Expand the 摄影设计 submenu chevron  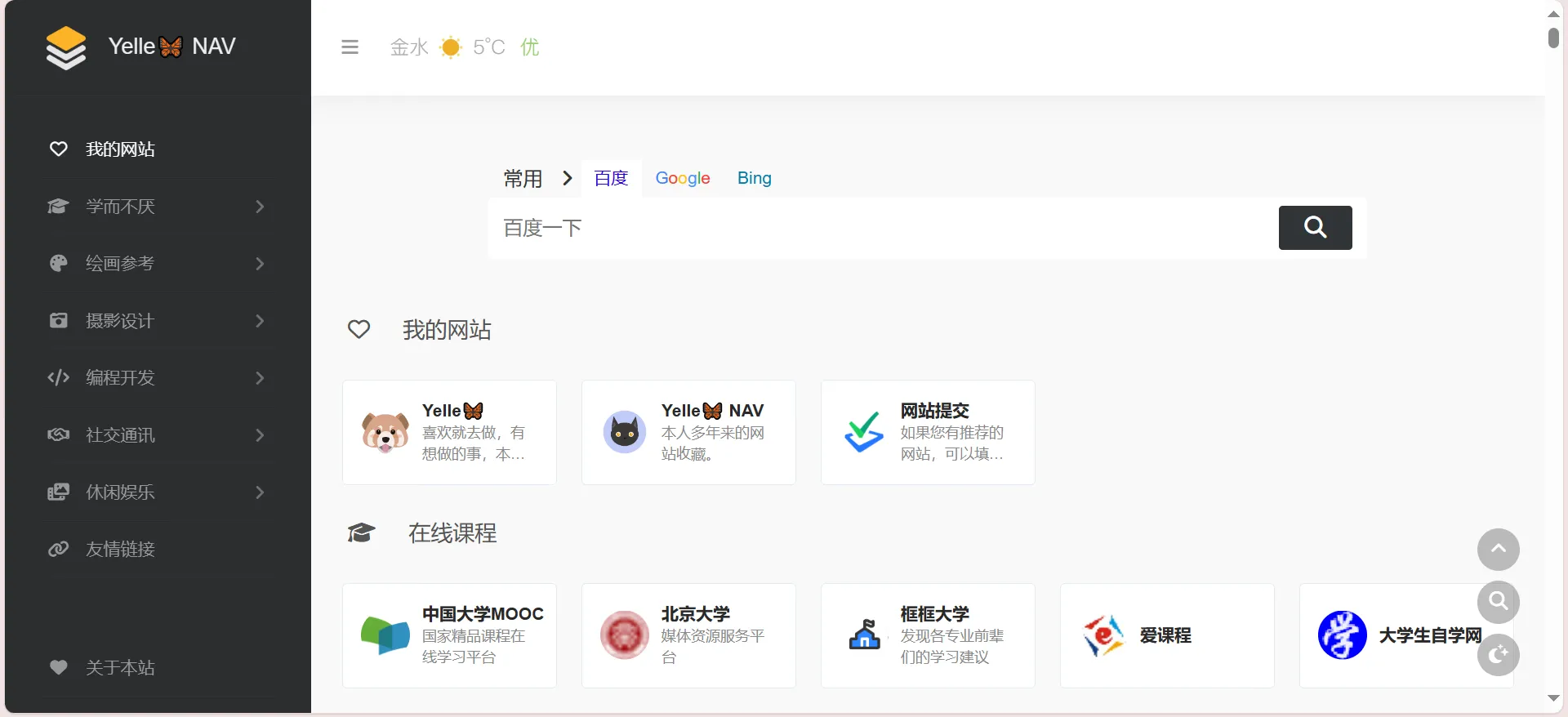pos(260,320)
